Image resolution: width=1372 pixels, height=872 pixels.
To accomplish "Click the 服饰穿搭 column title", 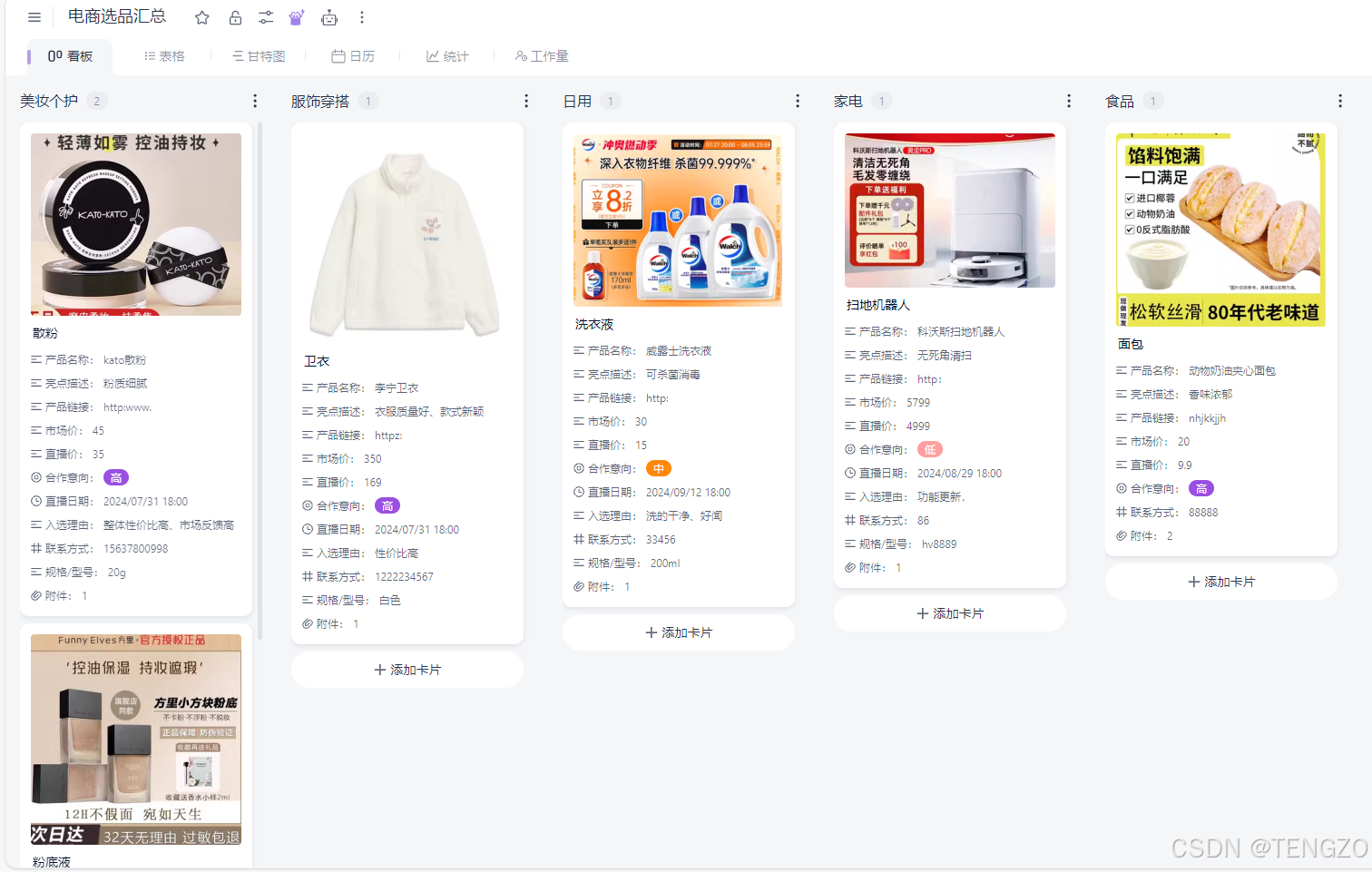I will point(320,101).
